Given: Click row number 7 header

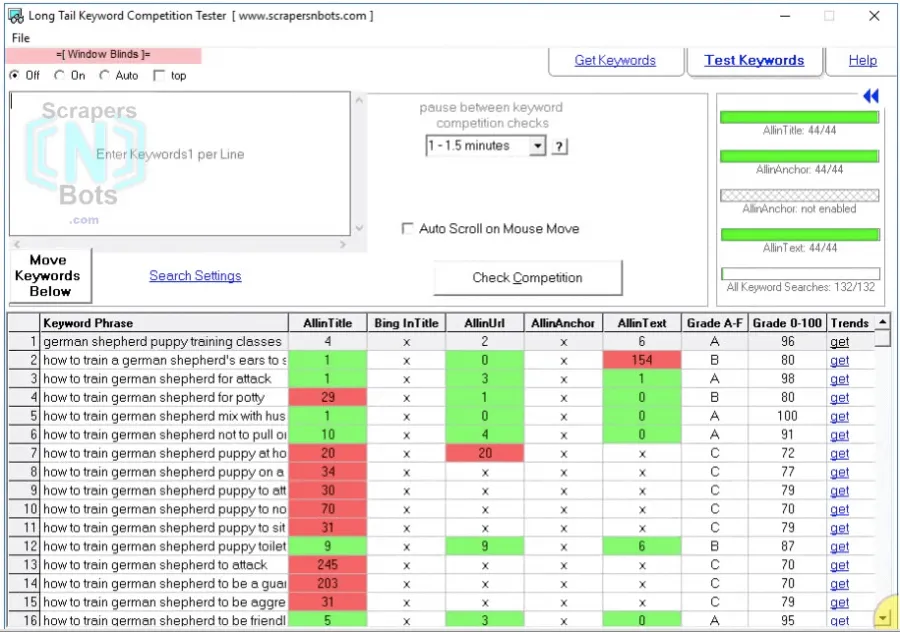Looking at the screenshot, I should click(x=24, y=453).
